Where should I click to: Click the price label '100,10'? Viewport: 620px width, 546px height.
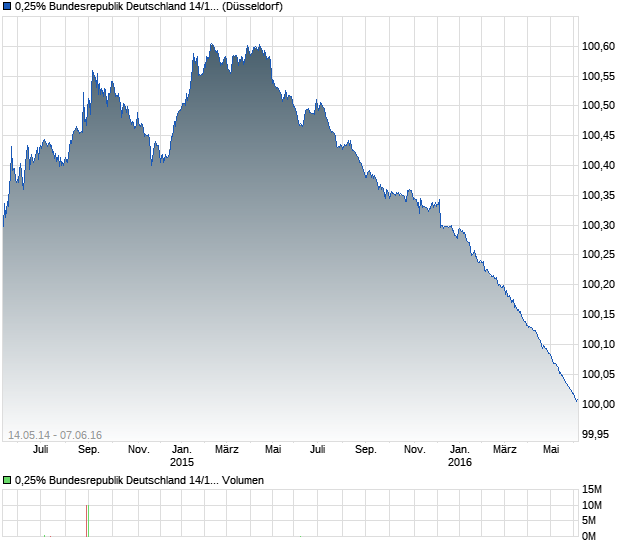(x=598, y=344)
